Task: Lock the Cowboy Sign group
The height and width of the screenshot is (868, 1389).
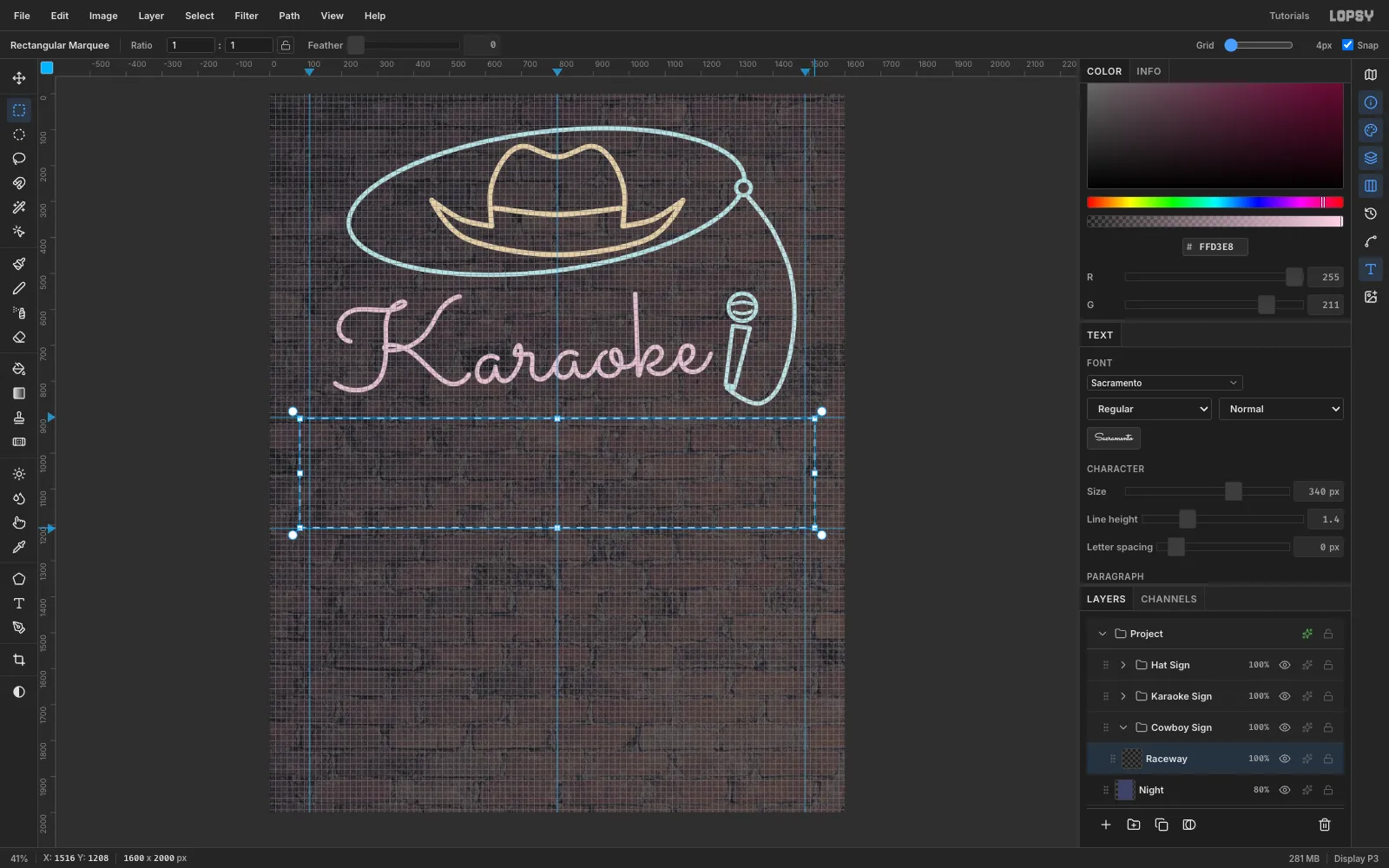Action: click(x=1328, y=727)
